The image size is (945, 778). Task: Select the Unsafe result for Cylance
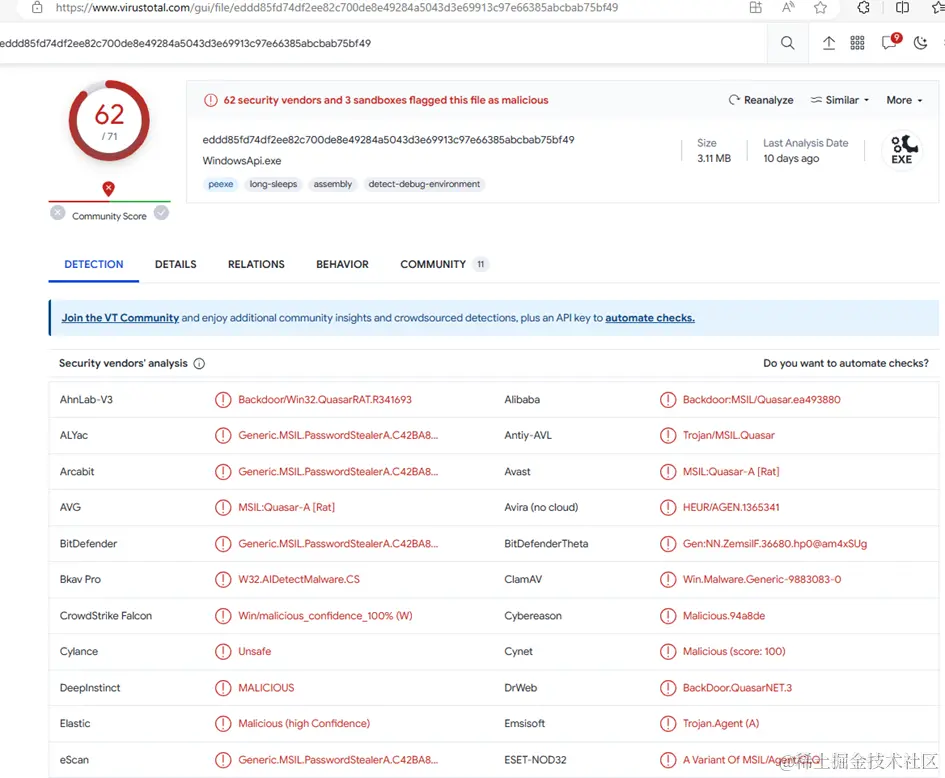[x=254, y=651]
